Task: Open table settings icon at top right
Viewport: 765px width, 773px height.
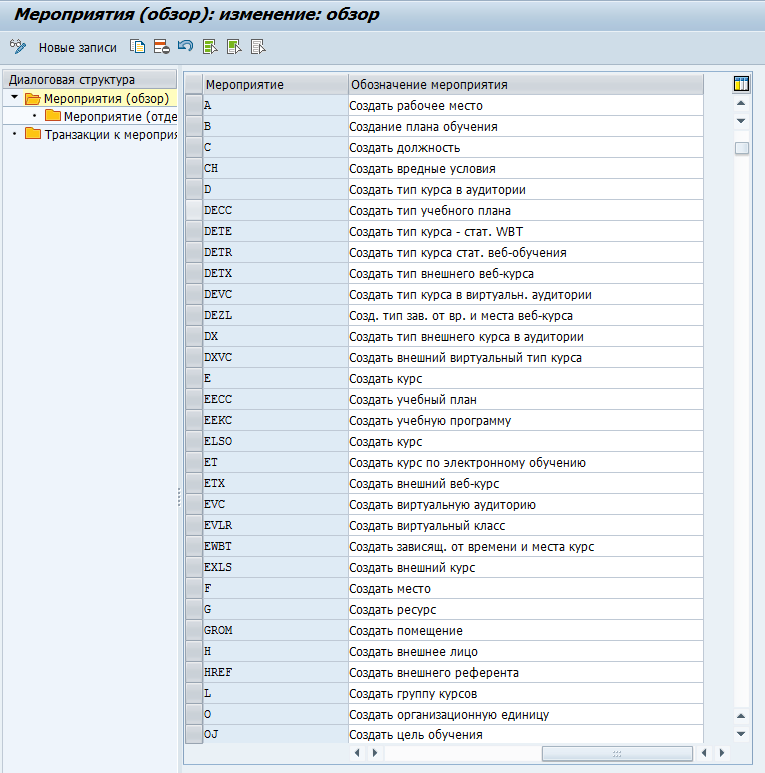Action: click(x=741, y=84)
